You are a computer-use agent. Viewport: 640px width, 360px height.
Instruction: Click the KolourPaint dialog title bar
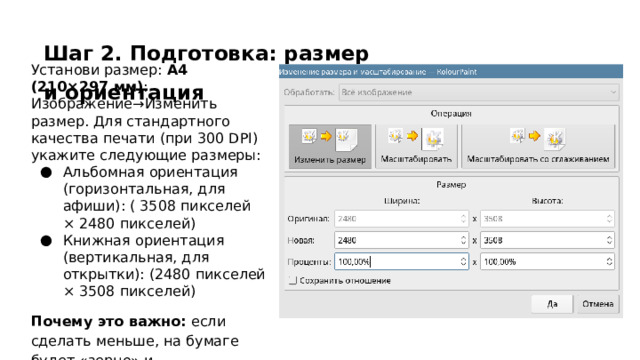451,72
